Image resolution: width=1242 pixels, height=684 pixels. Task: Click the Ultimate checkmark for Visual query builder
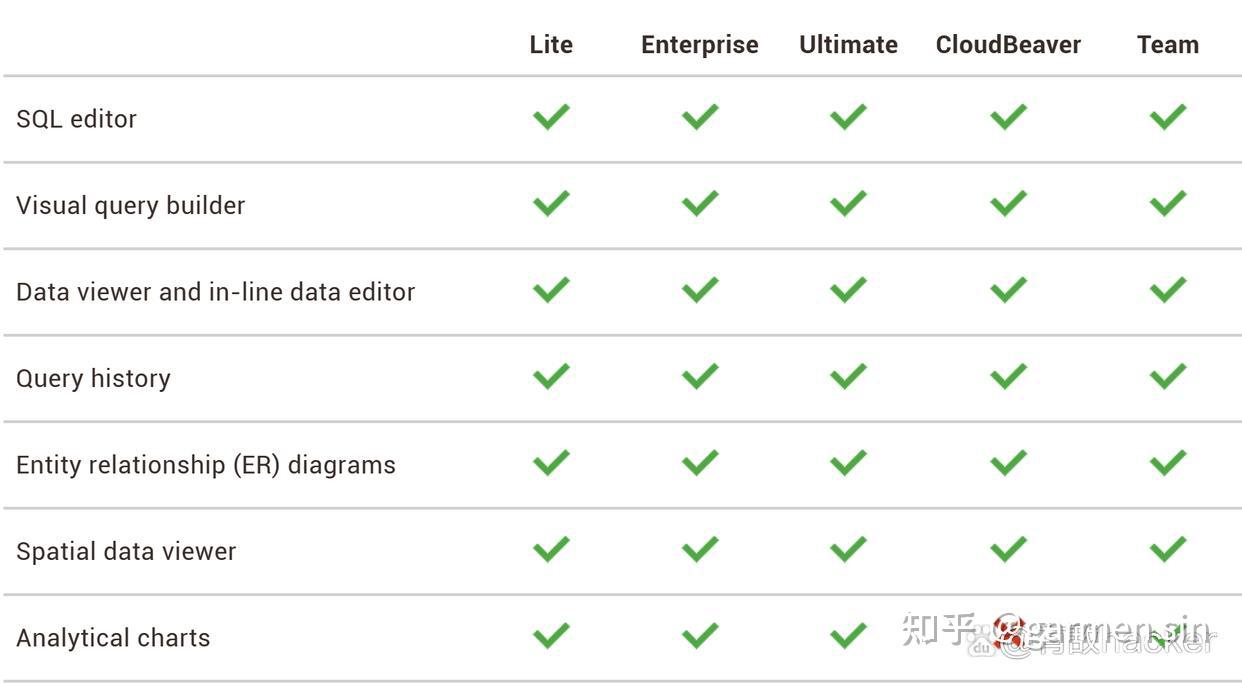point(848,204)
